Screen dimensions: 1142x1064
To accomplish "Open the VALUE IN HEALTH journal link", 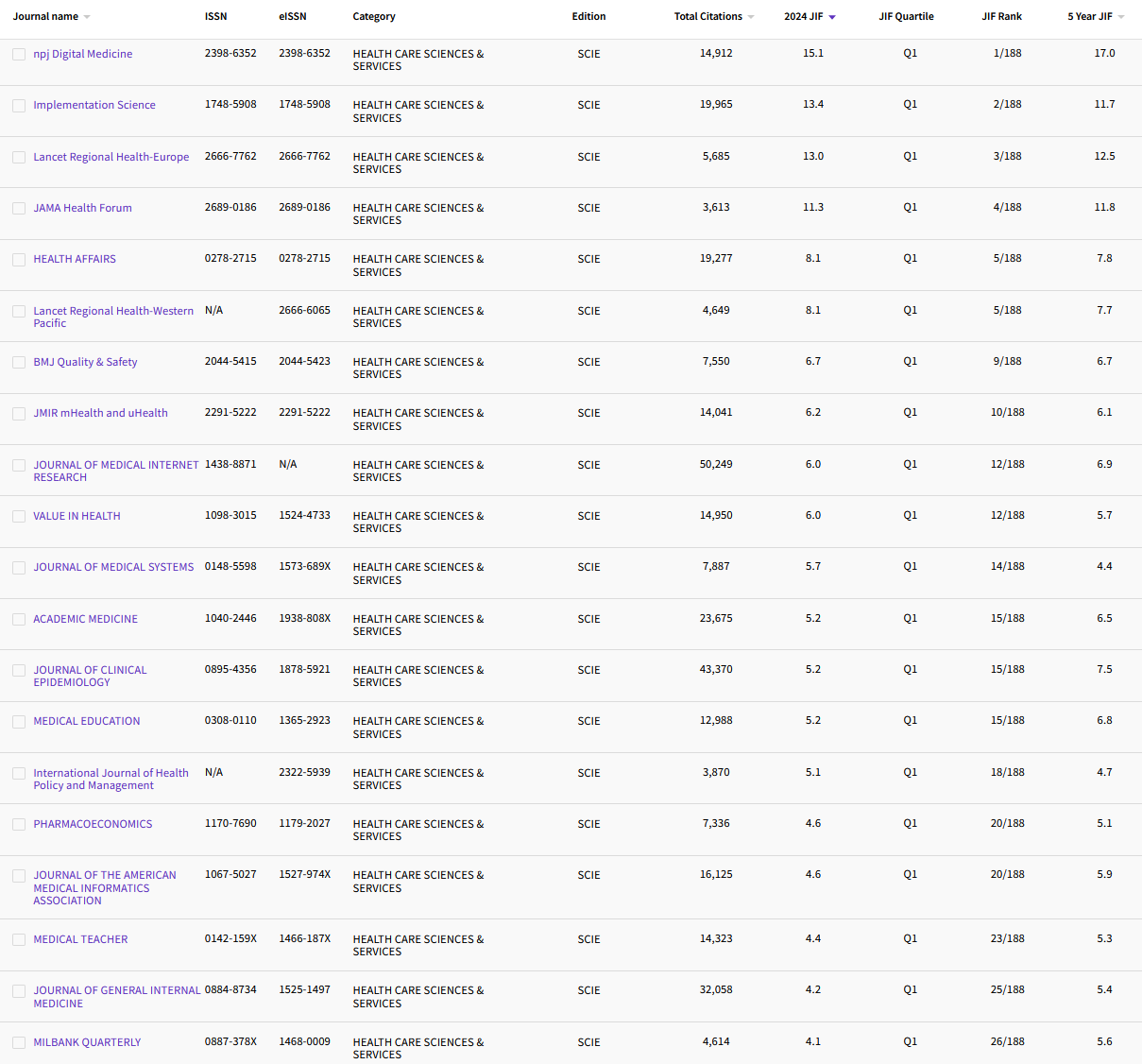I will click(77, 516).
